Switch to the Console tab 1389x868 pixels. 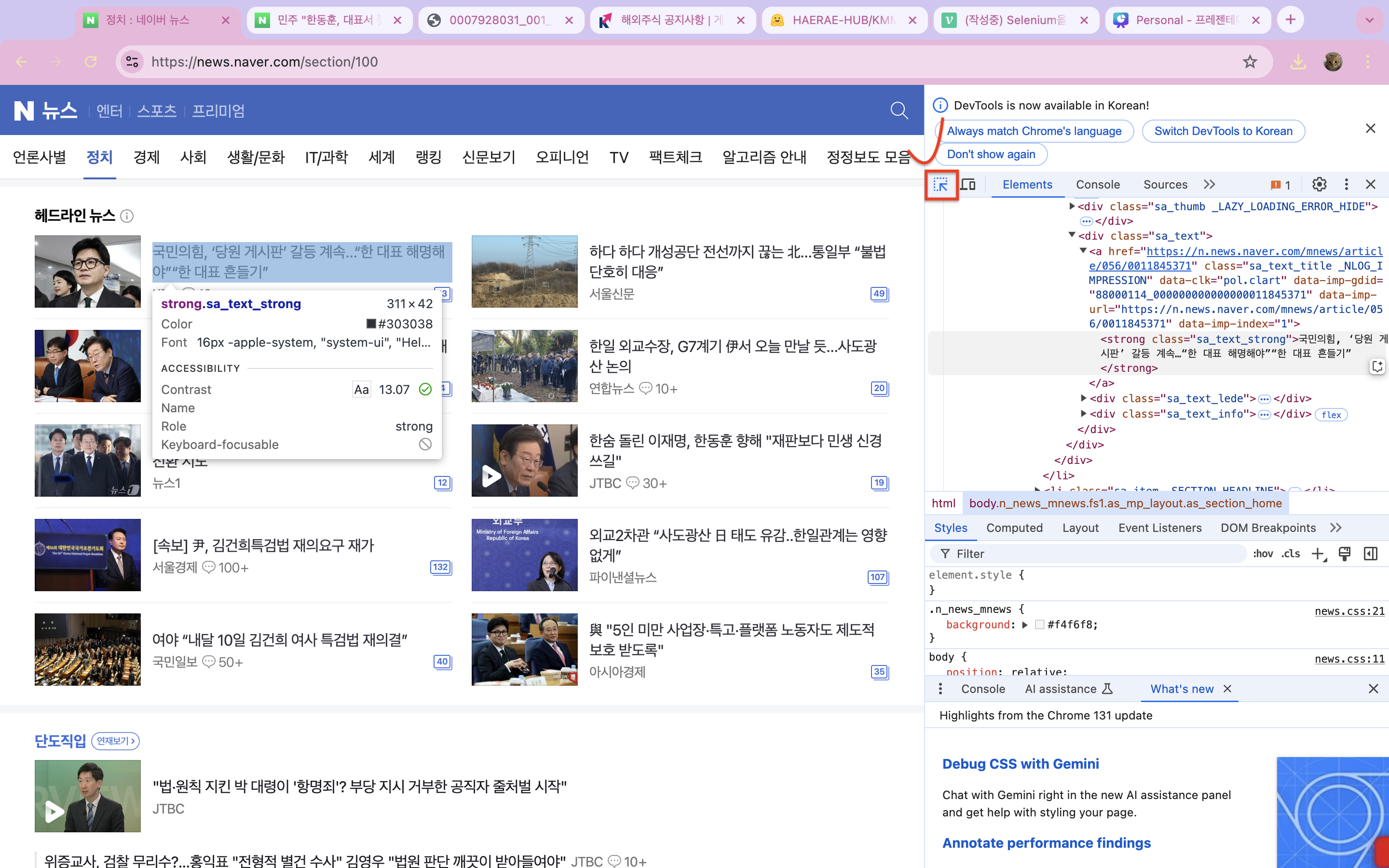[1097, 185]
